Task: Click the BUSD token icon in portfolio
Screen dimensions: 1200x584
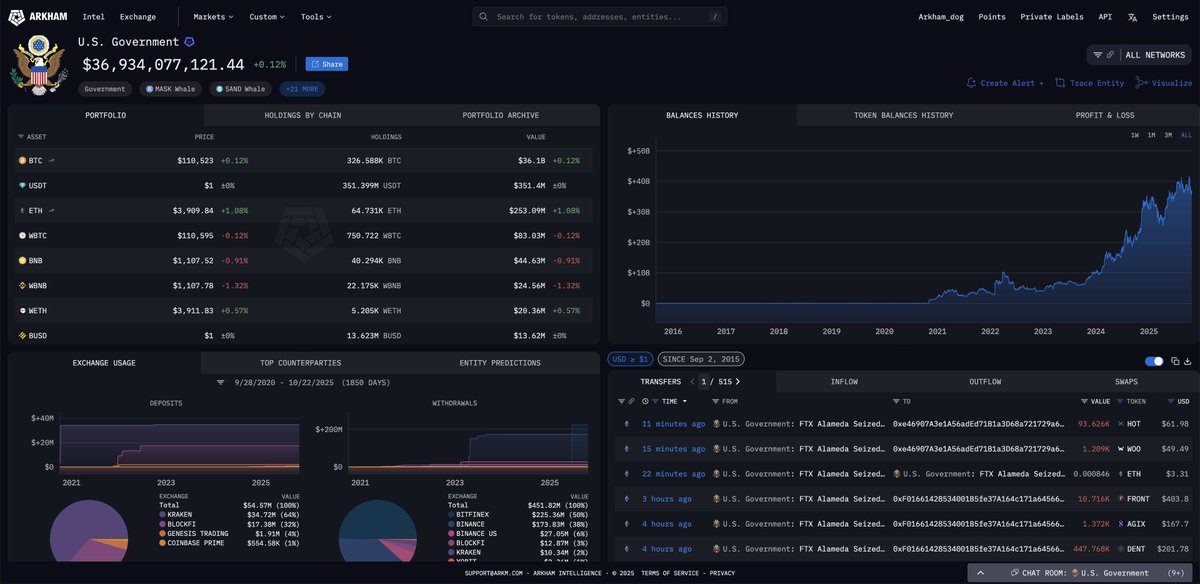Action: [23, 335]
